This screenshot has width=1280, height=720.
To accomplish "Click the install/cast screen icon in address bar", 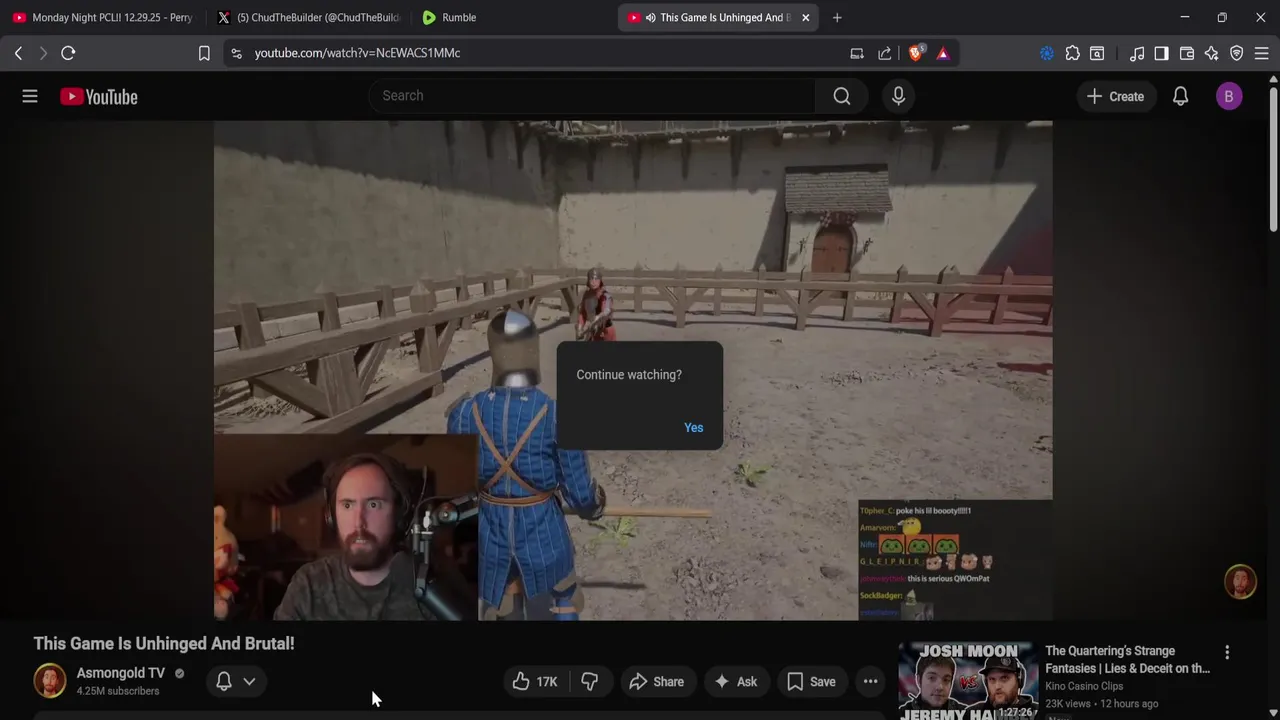I will click(857, 53).
